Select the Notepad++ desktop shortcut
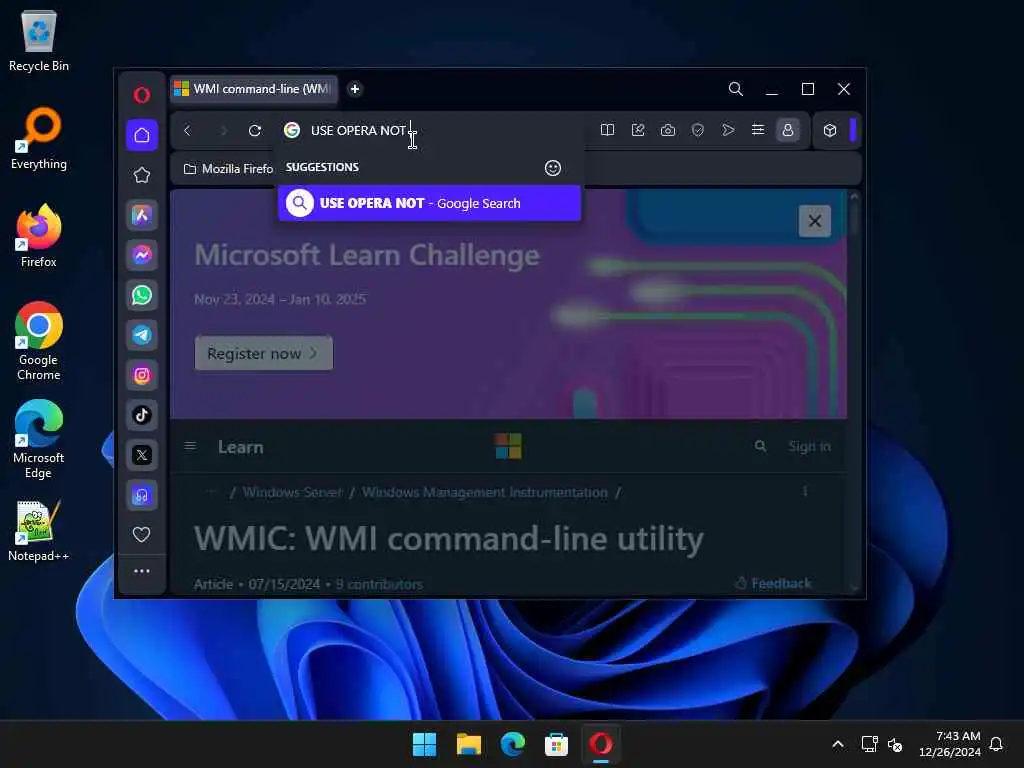This screenshot has width=1024, height=768. 39,530
